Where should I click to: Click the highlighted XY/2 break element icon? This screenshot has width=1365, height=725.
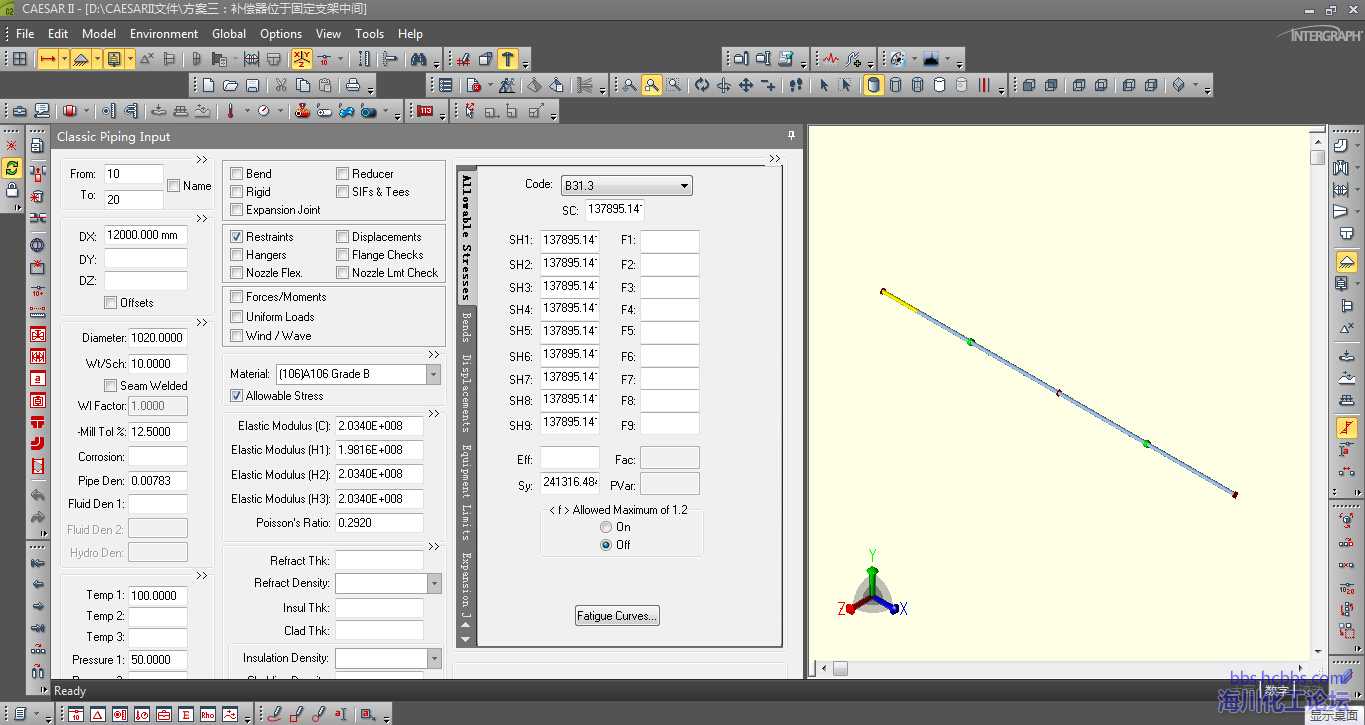pos(302,59)
